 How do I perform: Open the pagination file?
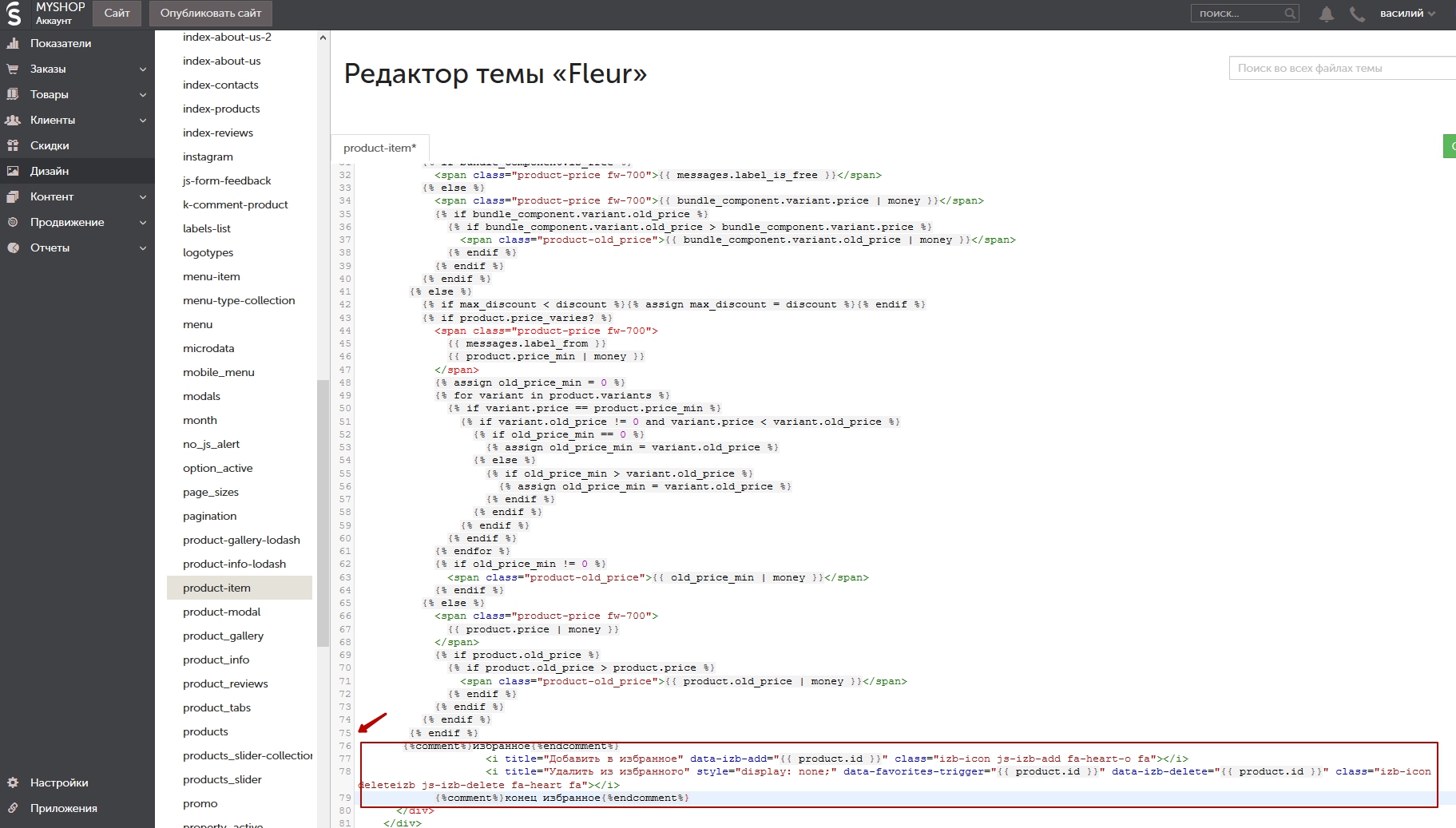(x=209, y=516)
